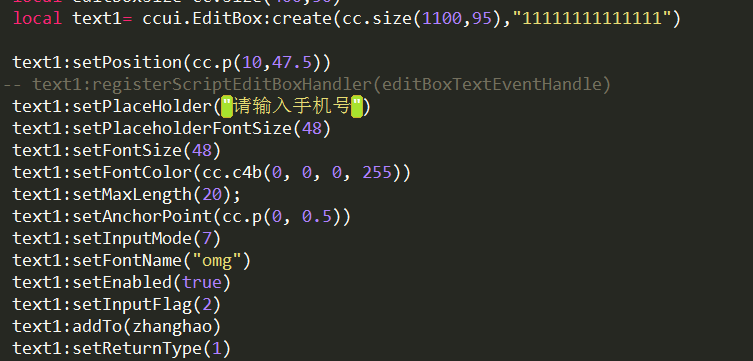Click the setFontSize line
Viewport: 753px width, 361px height.
117,151
